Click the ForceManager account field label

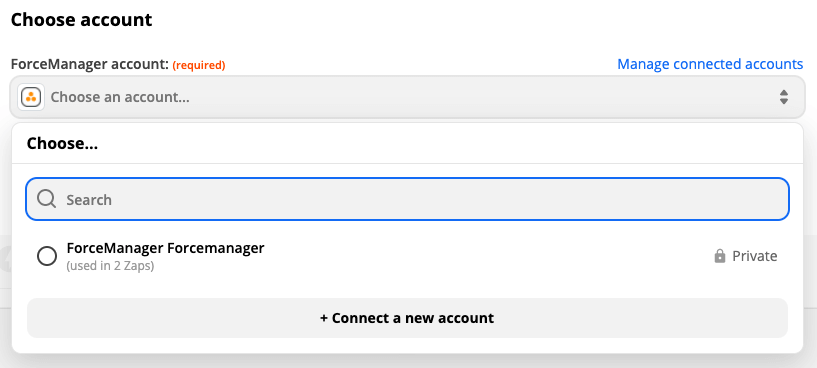click(x=90, y=65)
